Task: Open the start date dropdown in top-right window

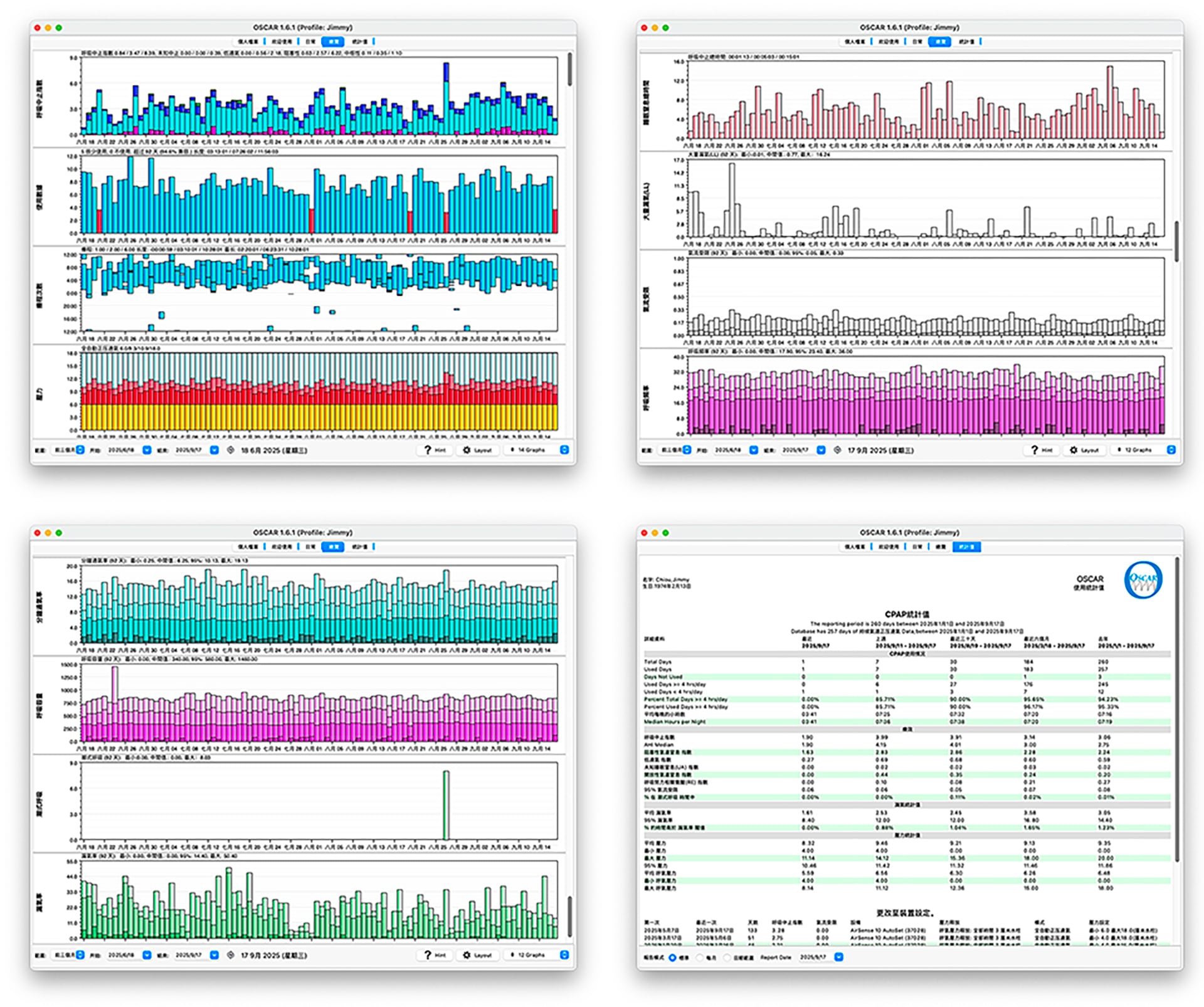Action: (x=754, y=450)
